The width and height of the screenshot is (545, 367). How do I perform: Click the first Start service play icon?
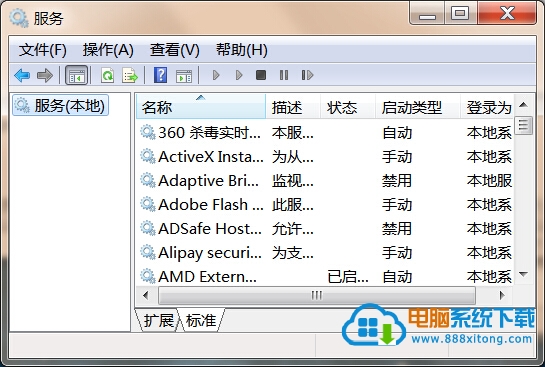pos(216,75)
